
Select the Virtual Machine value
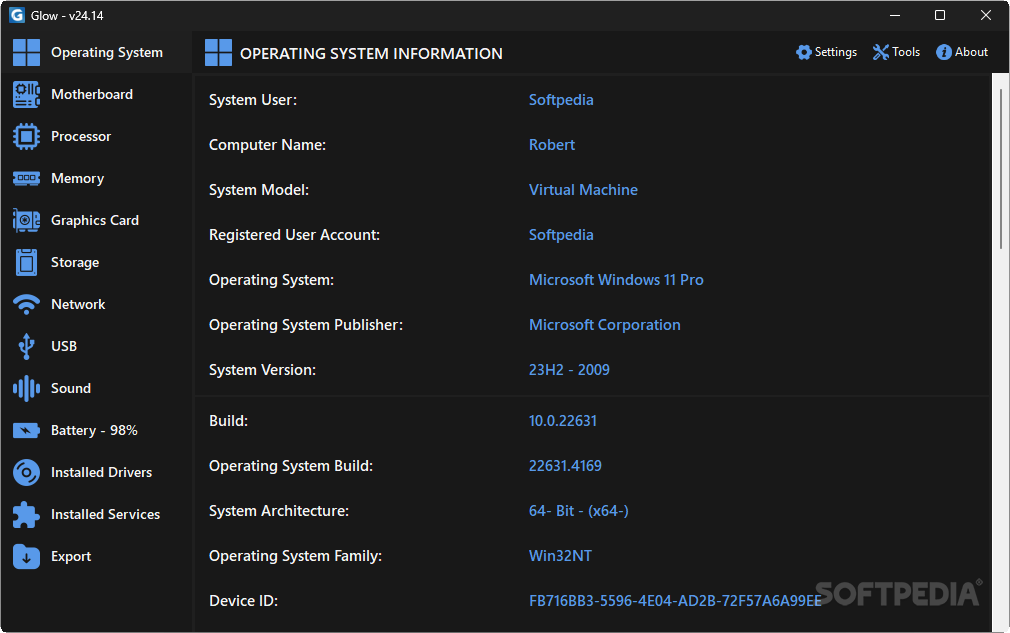click(584, 190)
